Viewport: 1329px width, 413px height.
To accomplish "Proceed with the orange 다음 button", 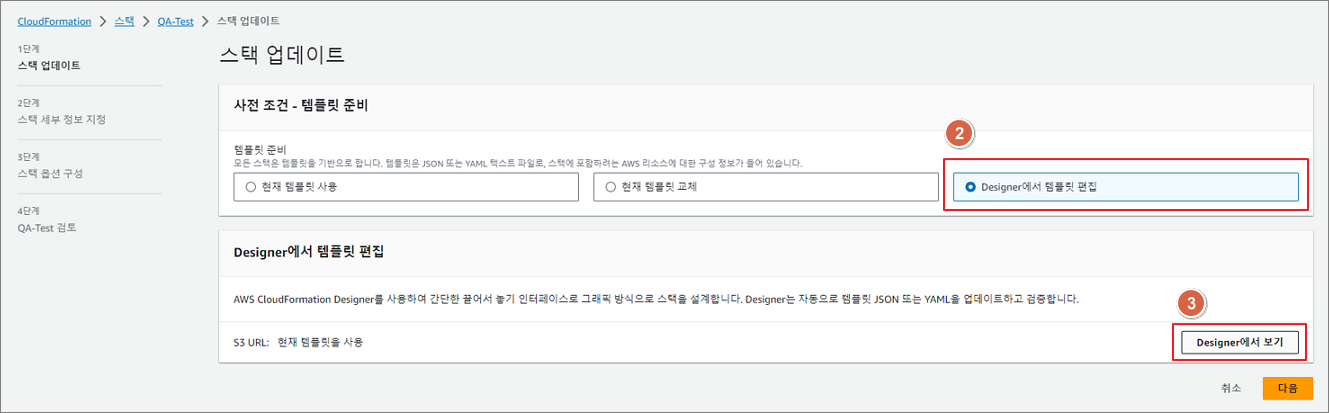I will 1287,388.
